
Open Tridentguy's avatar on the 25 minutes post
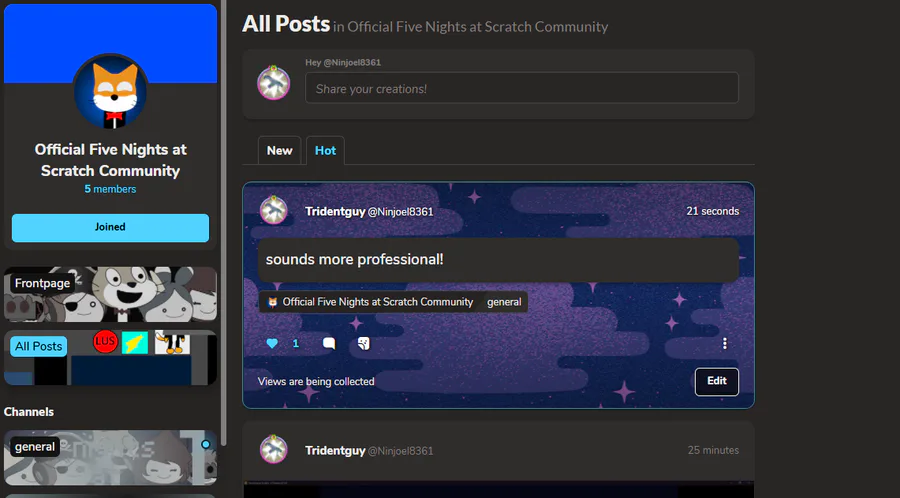click(x=273, y=449)
